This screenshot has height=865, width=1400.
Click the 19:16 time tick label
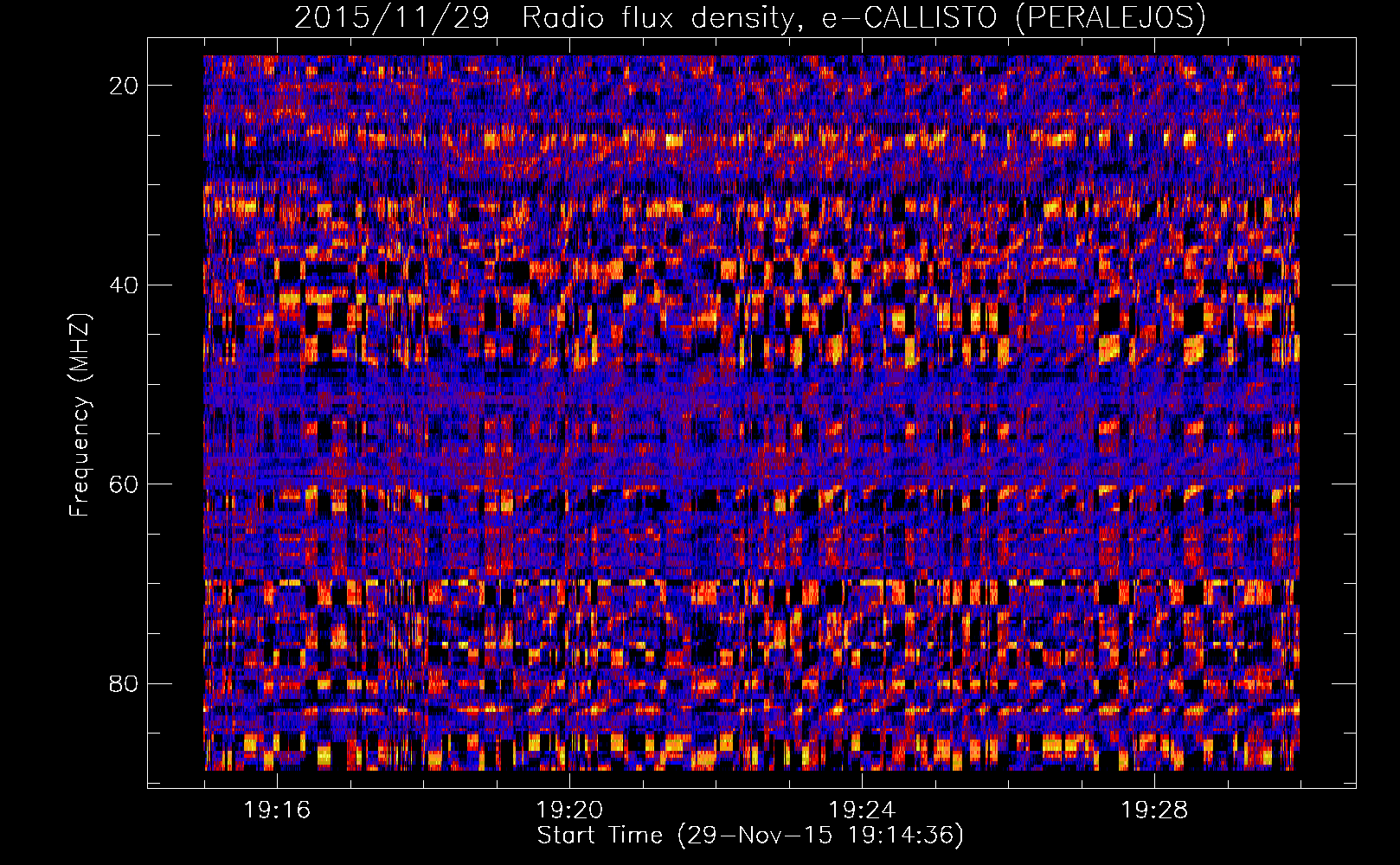277,811
